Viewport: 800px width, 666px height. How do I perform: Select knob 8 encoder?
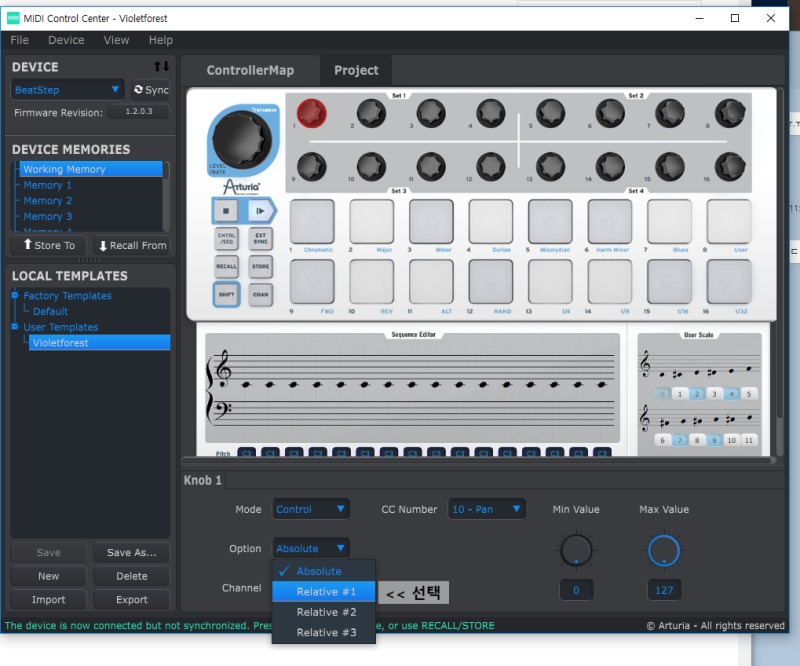click(730, 113)
